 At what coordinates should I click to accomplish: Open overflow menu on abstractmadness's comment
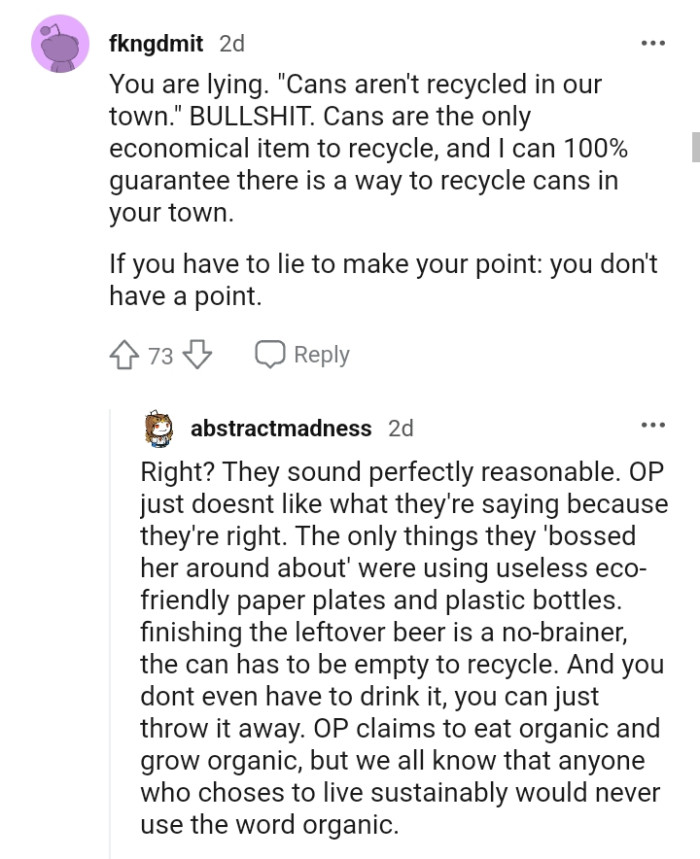point(653,426)
